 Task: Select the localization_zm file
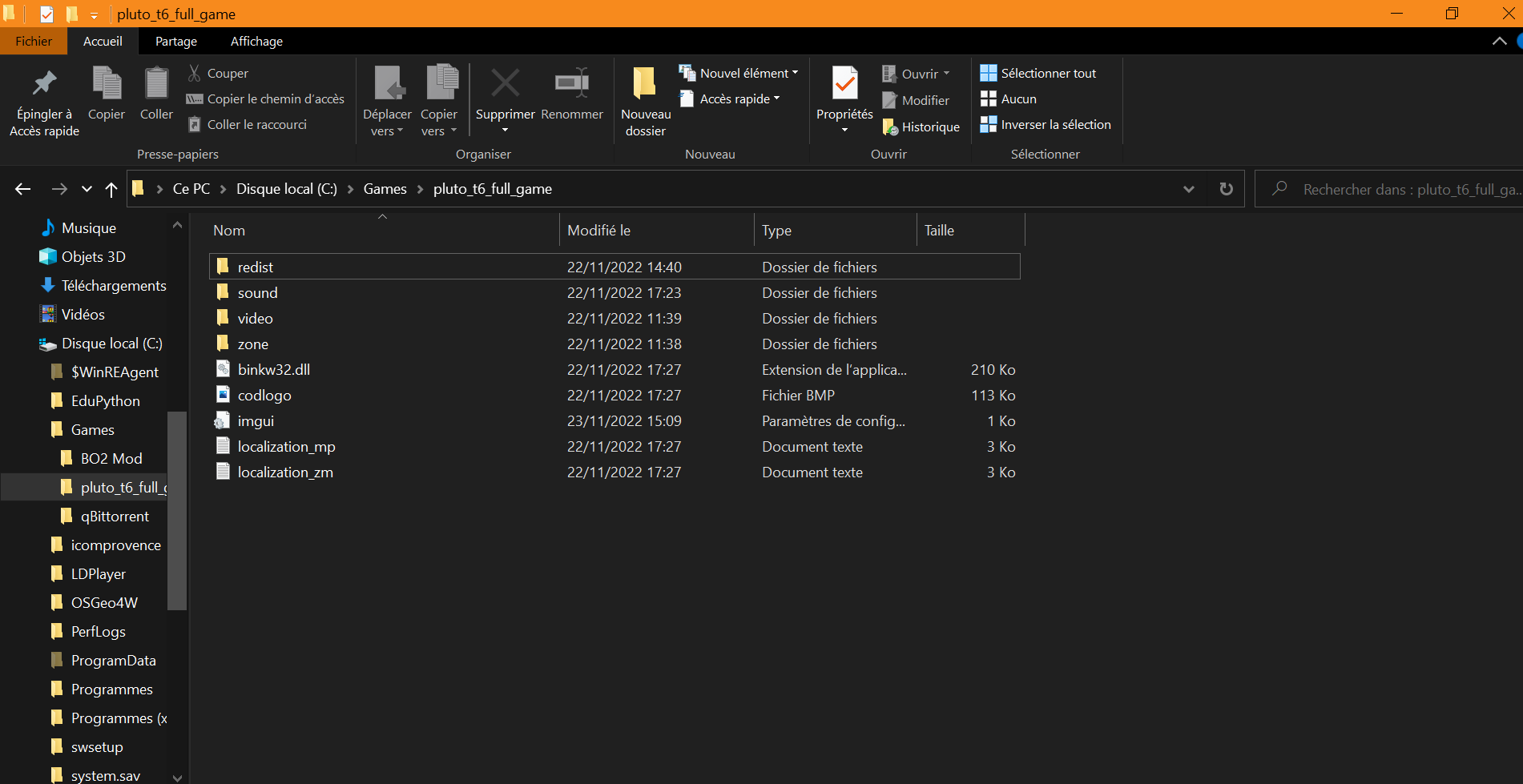(x=614, y=472)
